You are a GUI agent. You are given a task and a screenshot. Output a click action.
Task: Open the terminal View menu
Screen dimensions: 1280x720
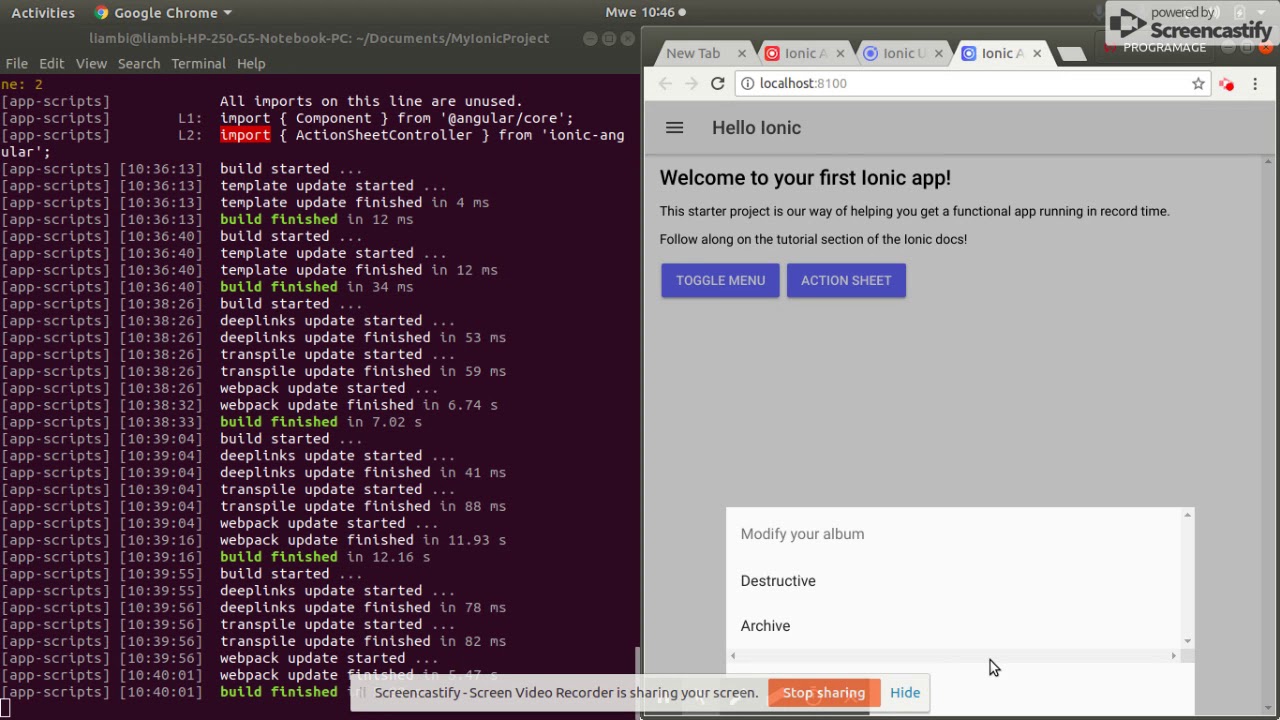pyautogui.click(x=91, y=63)
